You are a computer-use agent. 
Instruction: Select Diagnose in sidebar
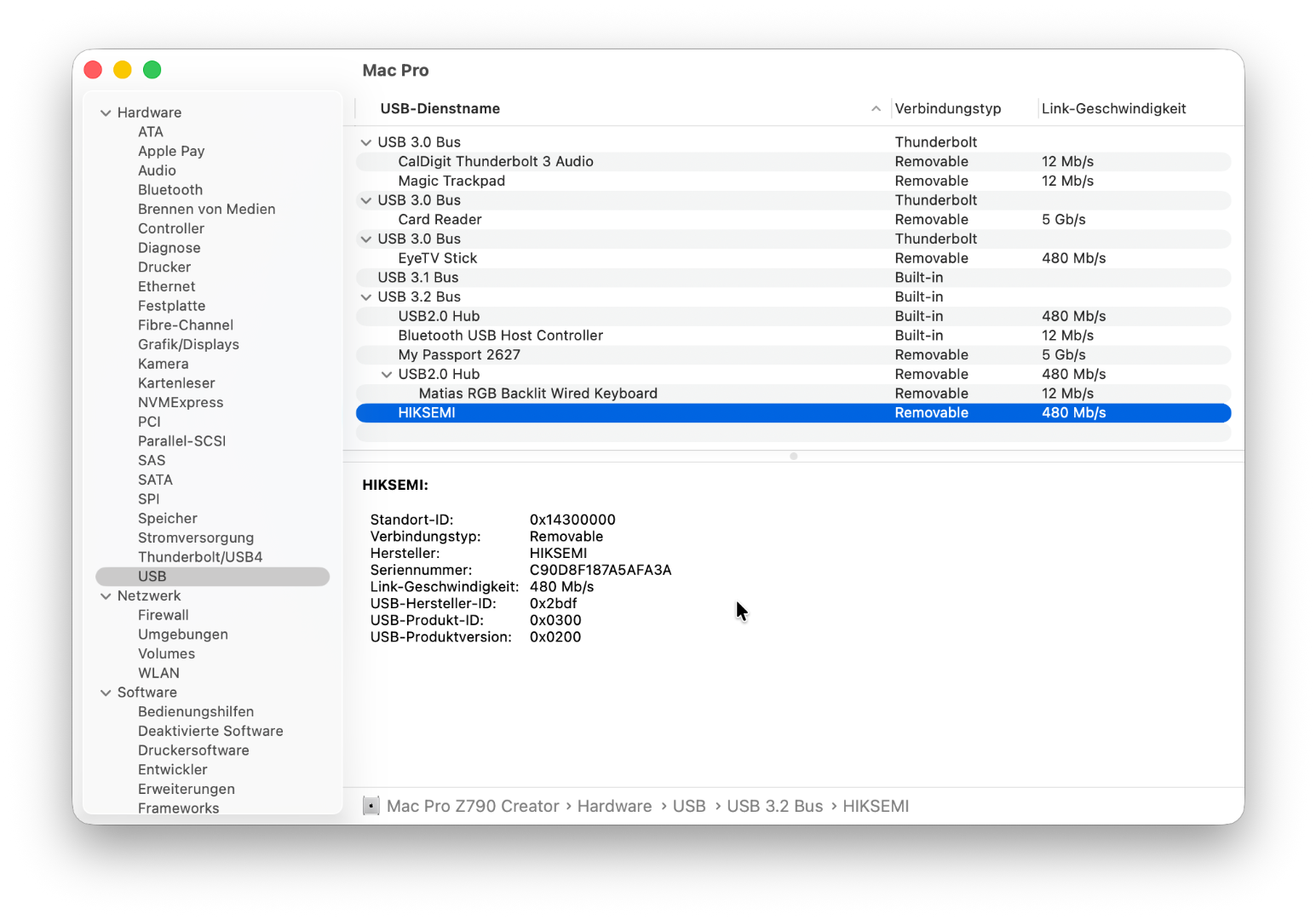(x=170, y=248)
